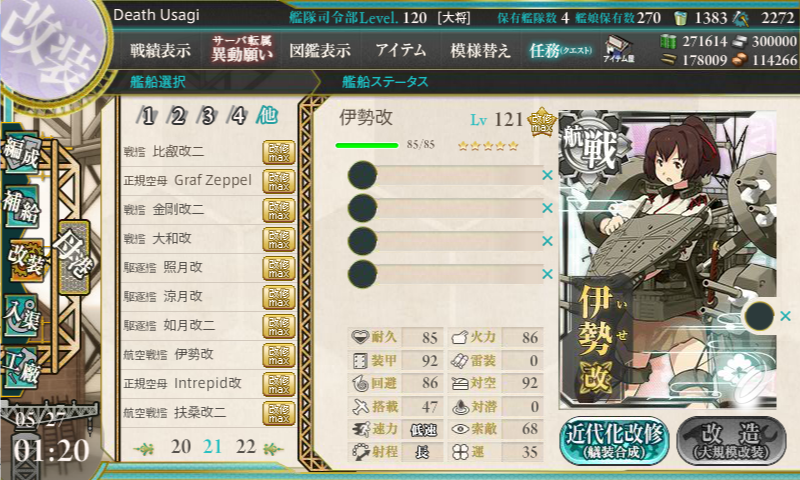Return to 母港 home port icon

[x=74, y=257]
